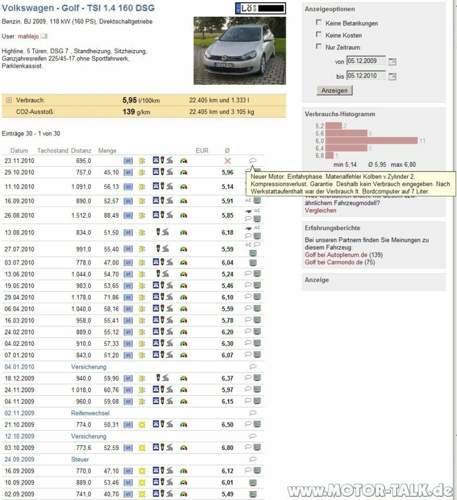Click fuel type icon in 29.10.2010 row
Image resolution: width=457 pixels, height=500 pixels.
pyautogui.click(x=128, y=172)
